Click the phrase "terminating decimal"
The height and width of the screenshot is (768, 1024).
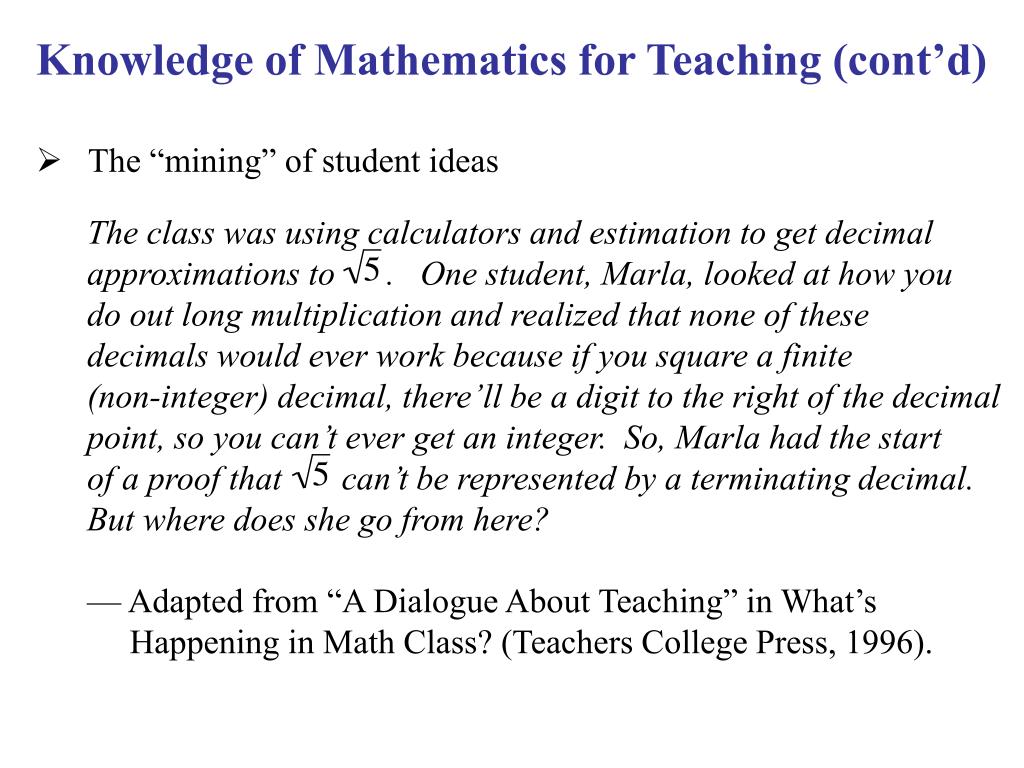click(x=831, y=480)
